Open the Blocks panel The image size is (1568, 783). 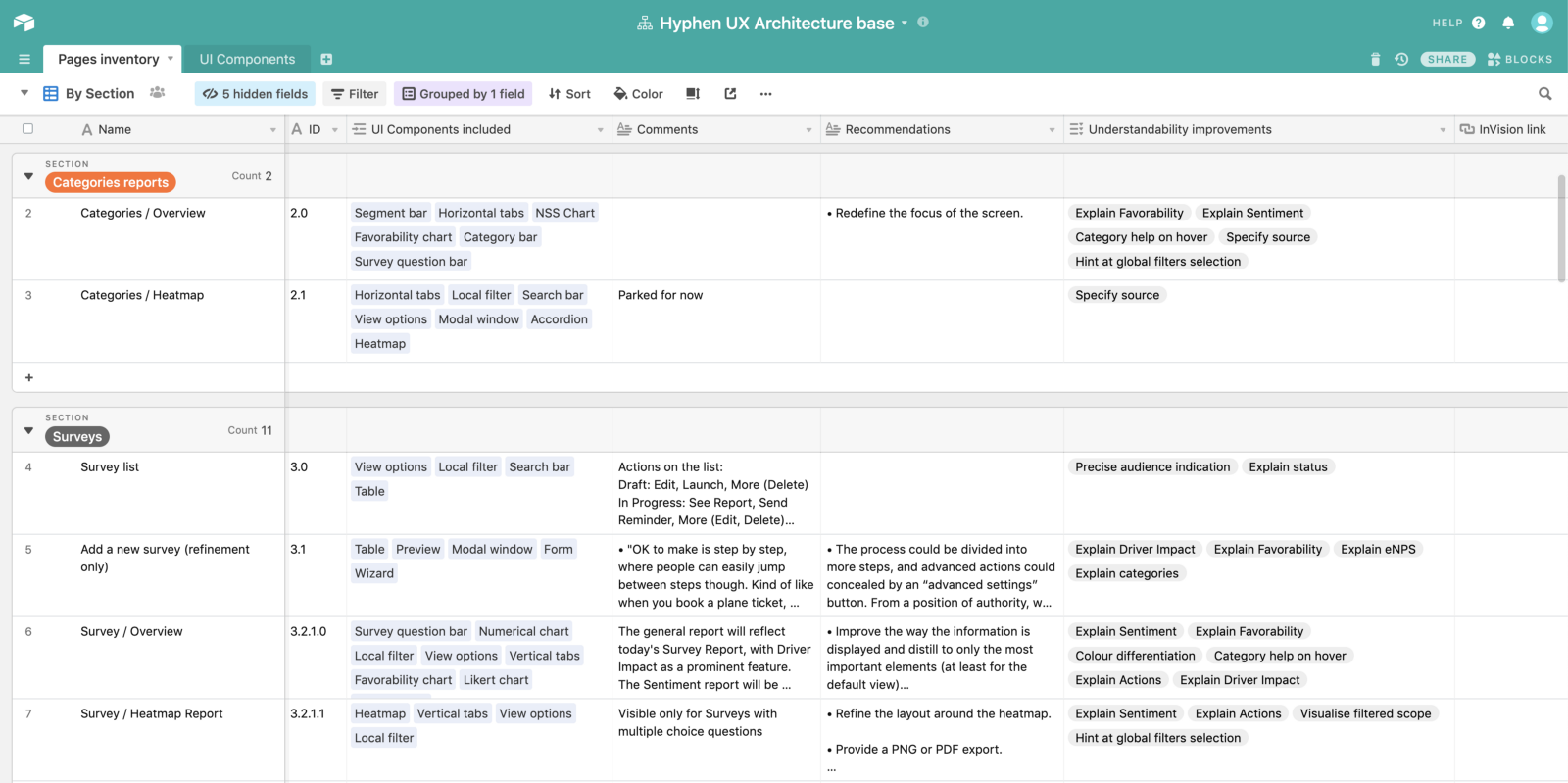[1520, 59]
